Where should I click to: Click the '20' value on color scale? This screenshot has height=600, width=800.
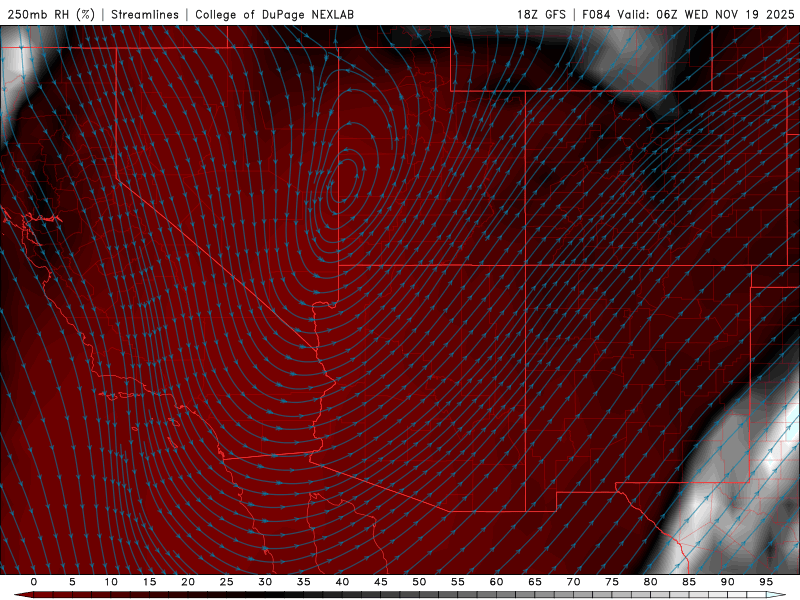(188, 582)
